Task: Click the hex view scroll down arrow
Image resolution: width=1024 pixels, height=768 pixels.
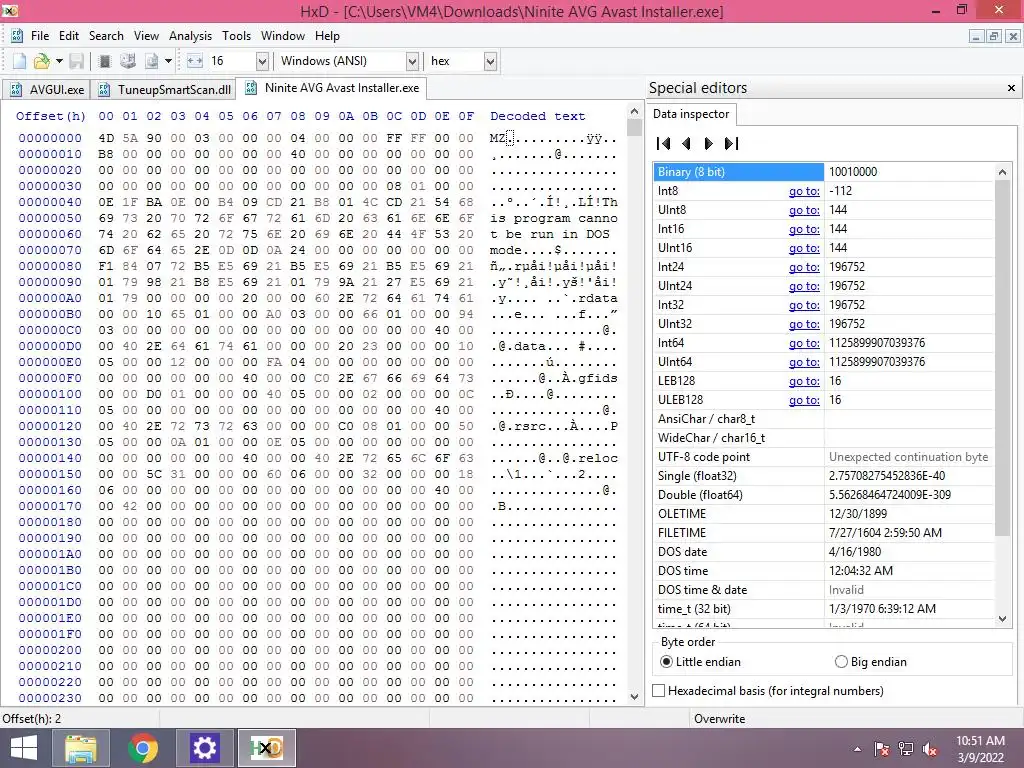Action: tap(634, 696)
